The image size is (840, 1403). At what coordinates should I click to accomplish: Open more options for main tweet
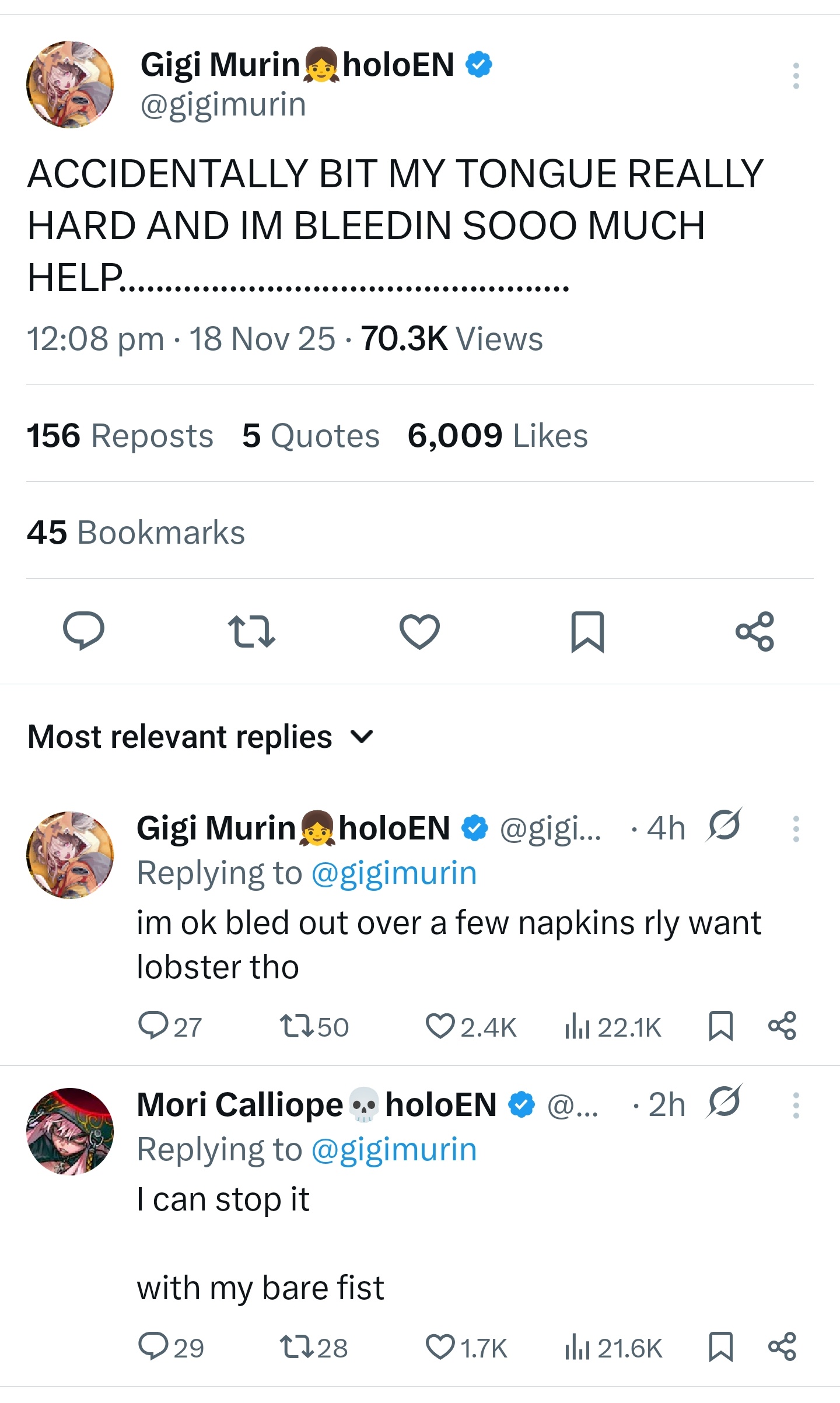coord(796,76)
